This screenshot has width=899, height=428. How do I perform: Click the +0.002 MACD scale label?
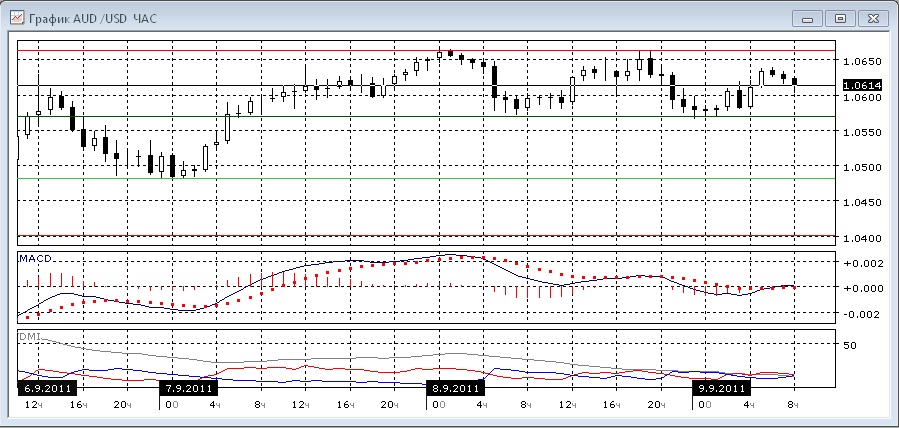pos(861,264)
